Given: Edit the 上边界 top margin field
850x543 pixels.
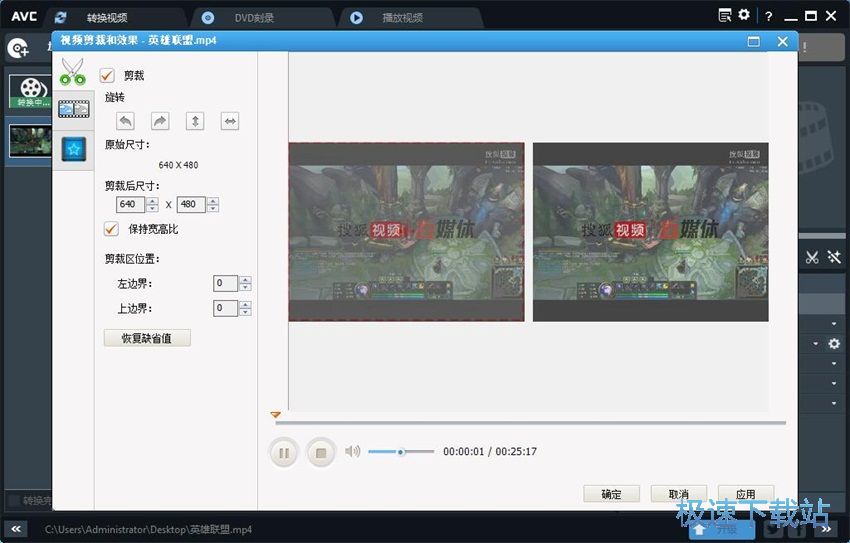Looking at the screenshot, I should click(225, 308).
